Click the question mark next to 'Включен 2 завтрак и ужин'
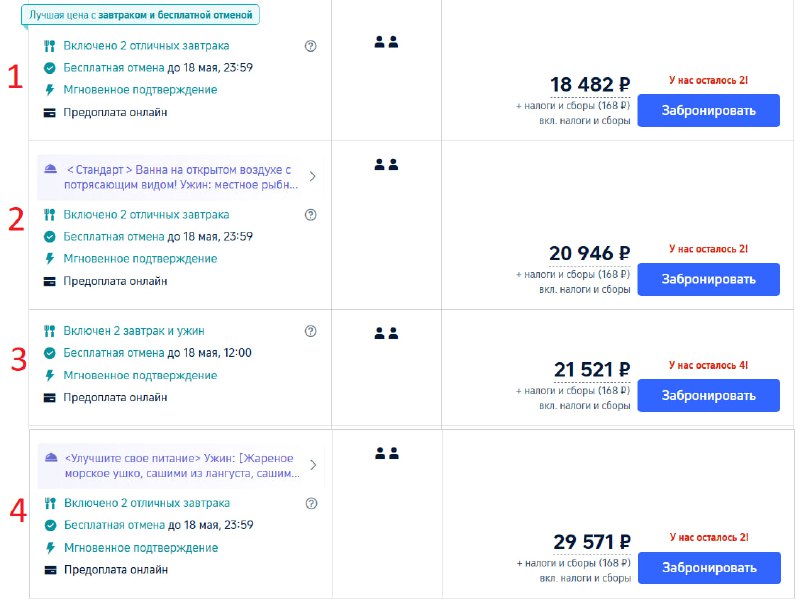 [x=310, y=331]
